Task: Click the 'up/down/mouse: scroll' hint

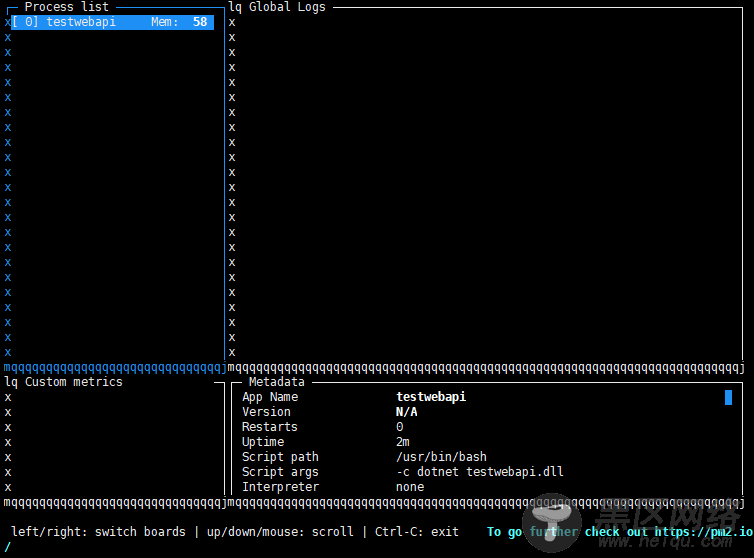Action: click(x=279, y=532)
